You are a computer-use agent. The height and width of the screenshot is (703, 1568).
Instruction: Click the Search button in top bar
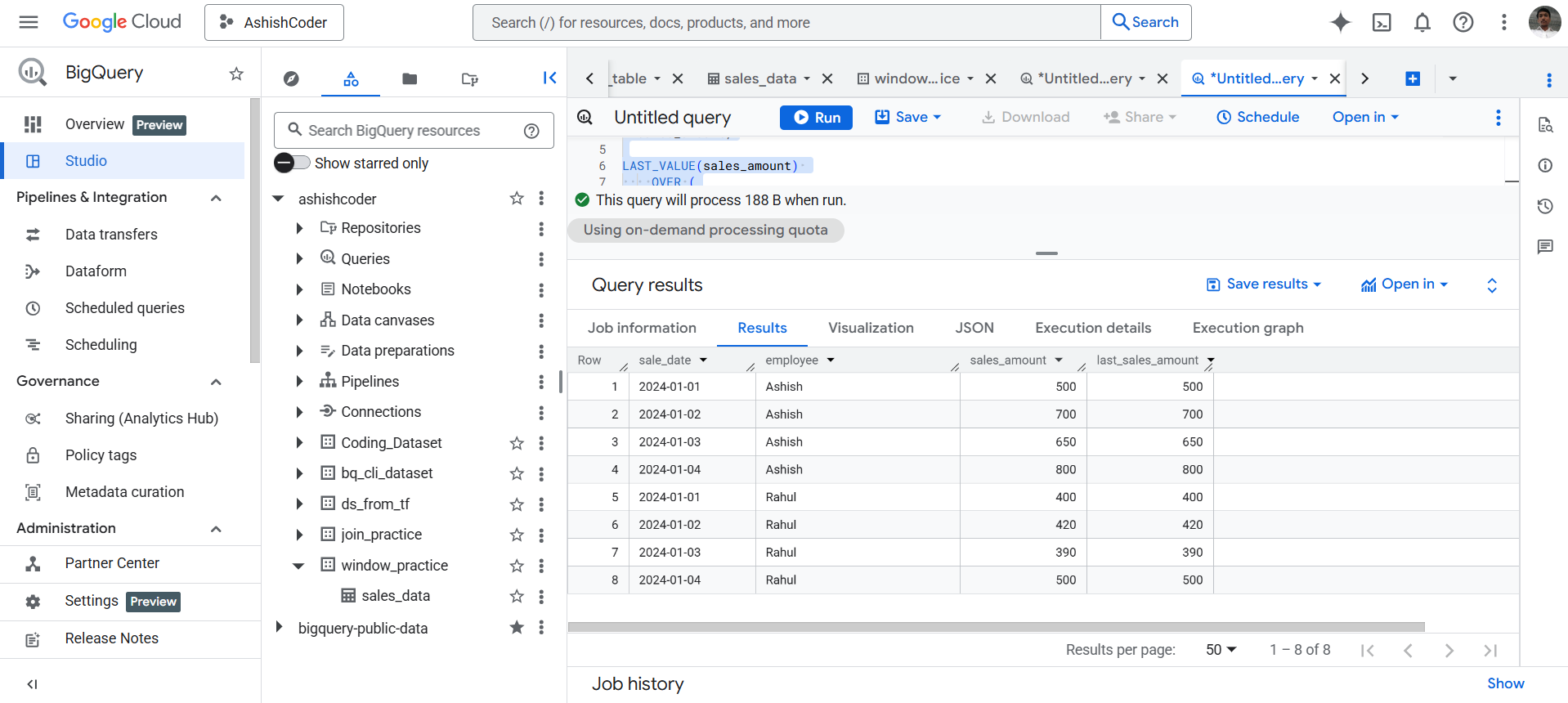point(1146,22)
